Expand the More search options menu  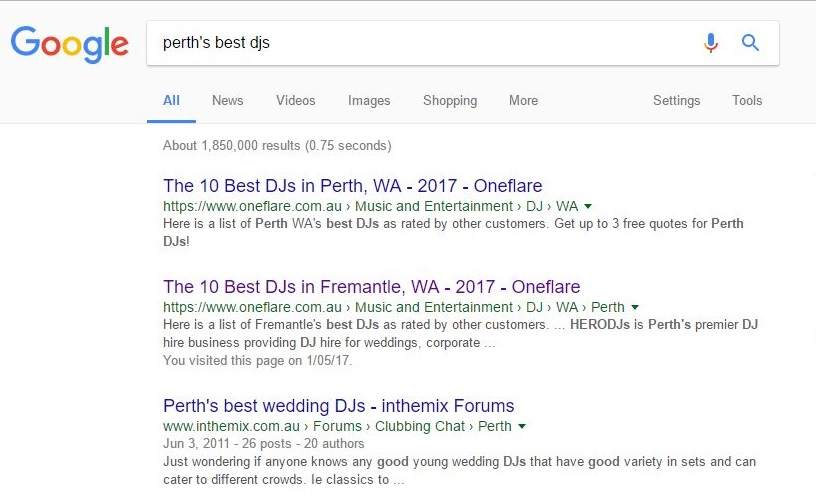coord(524,100)
